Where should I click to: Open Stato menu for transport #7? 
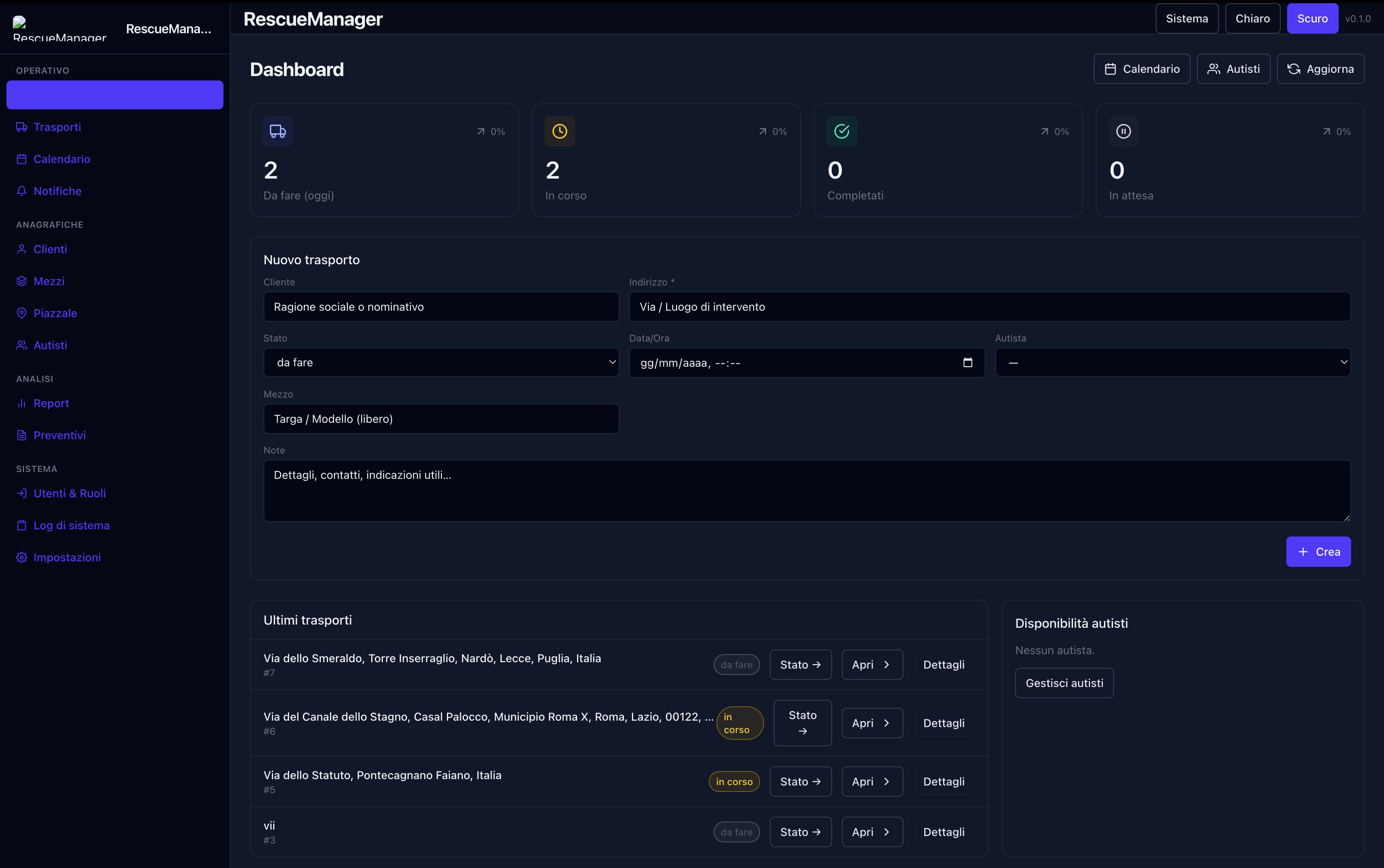800,665
